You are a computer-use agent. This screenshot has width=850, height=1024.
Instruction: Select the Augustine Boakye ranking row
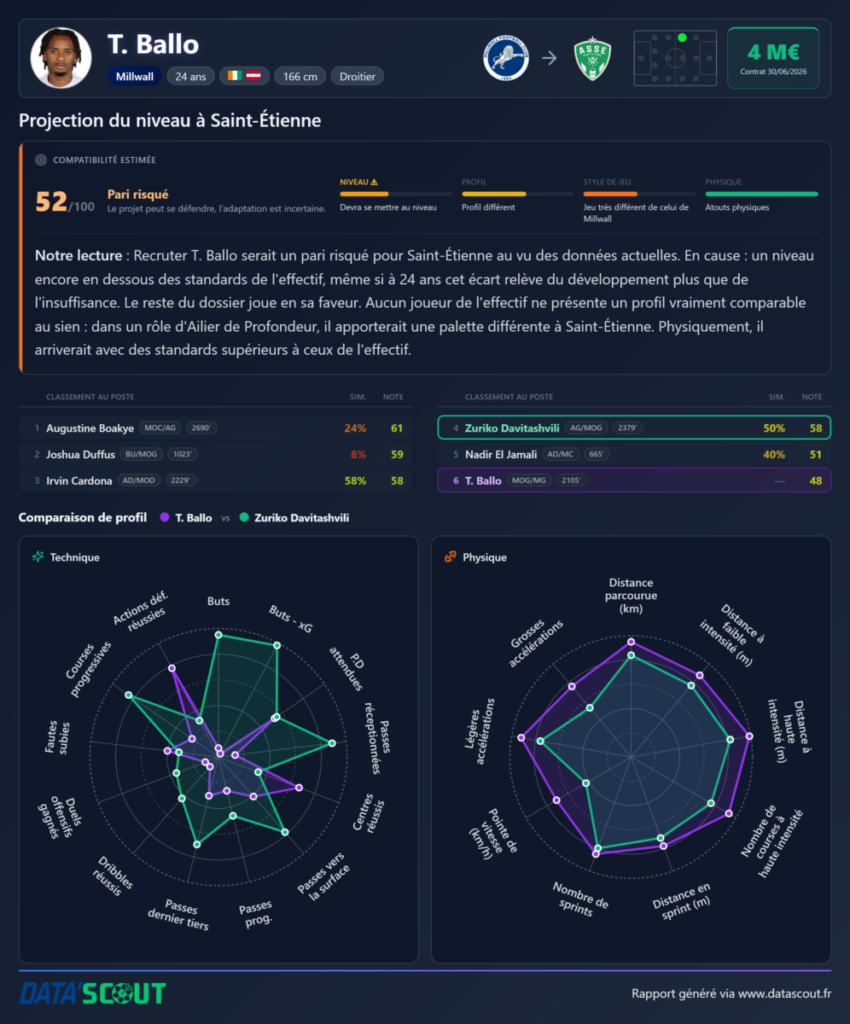pyautogui.click(x=215, y=428)
